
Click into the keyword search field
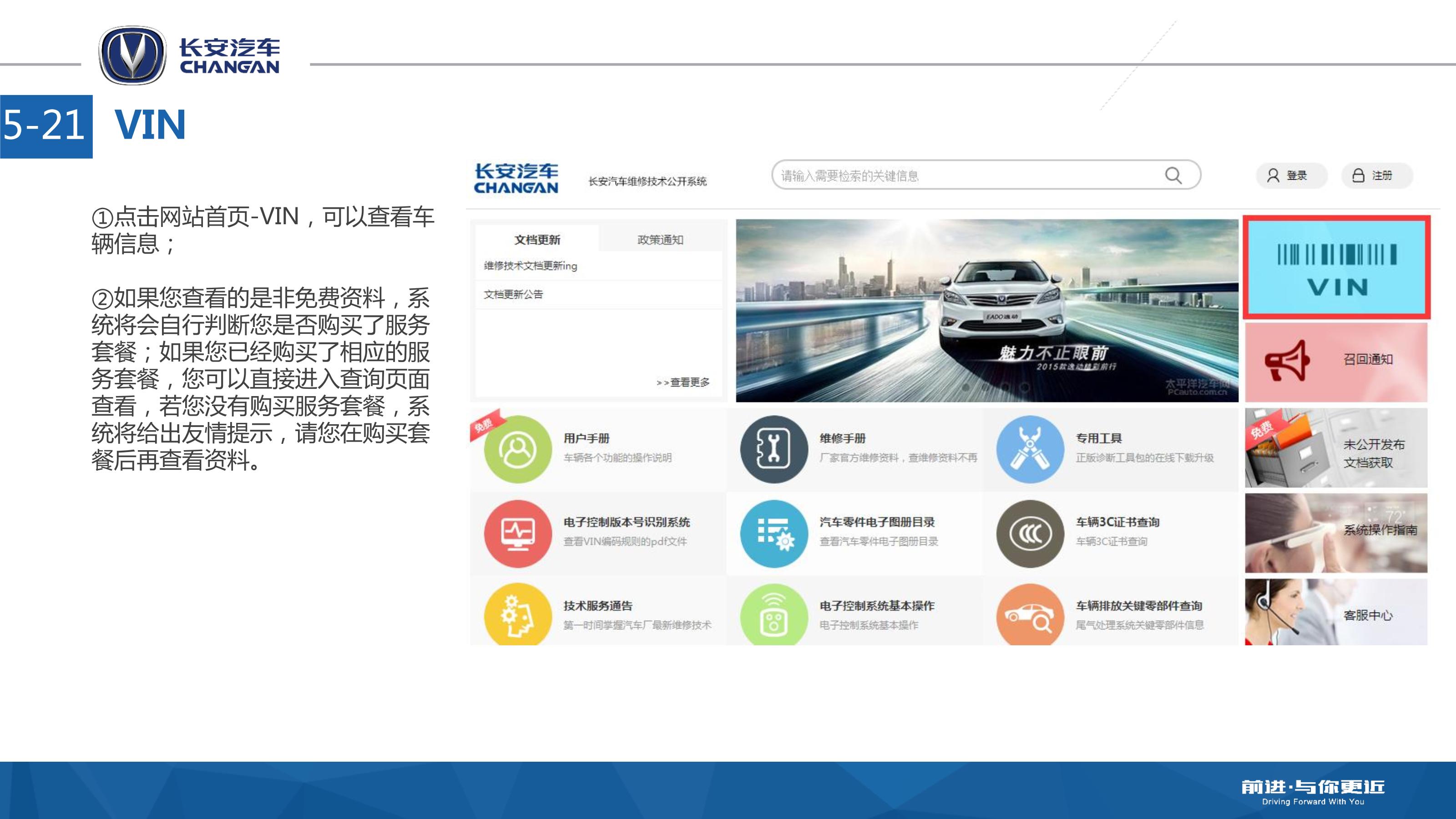click(x=961, y=176)
